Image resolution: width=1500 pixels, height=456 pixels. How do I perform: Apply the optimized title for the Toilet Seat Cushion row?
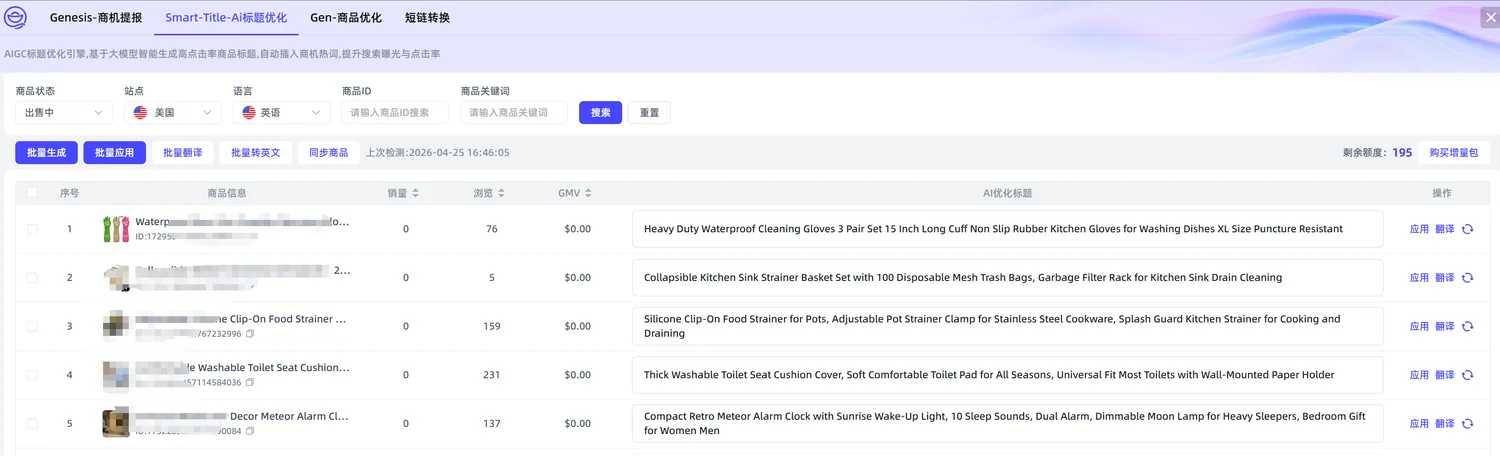1419,375
